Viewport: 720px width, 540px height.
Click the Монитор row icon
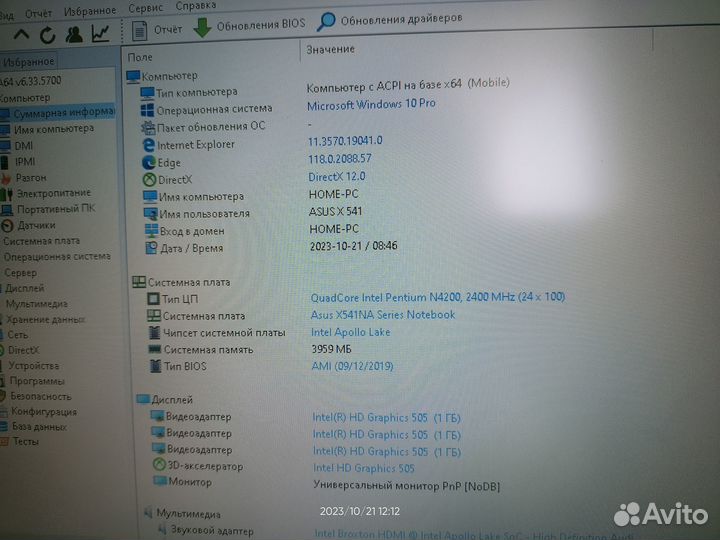pos(160,481)
